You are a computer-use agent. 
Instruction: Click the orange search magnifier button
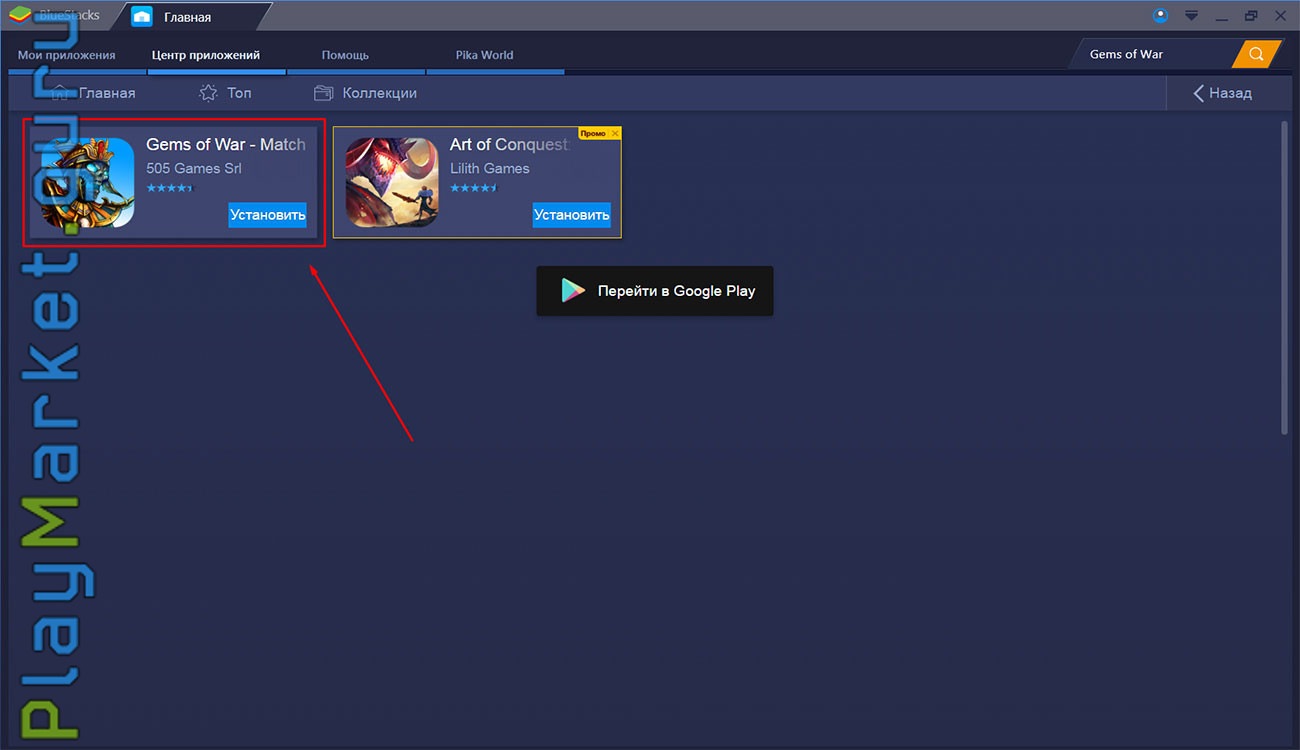pyautogui.click(x=1257, y=54)
